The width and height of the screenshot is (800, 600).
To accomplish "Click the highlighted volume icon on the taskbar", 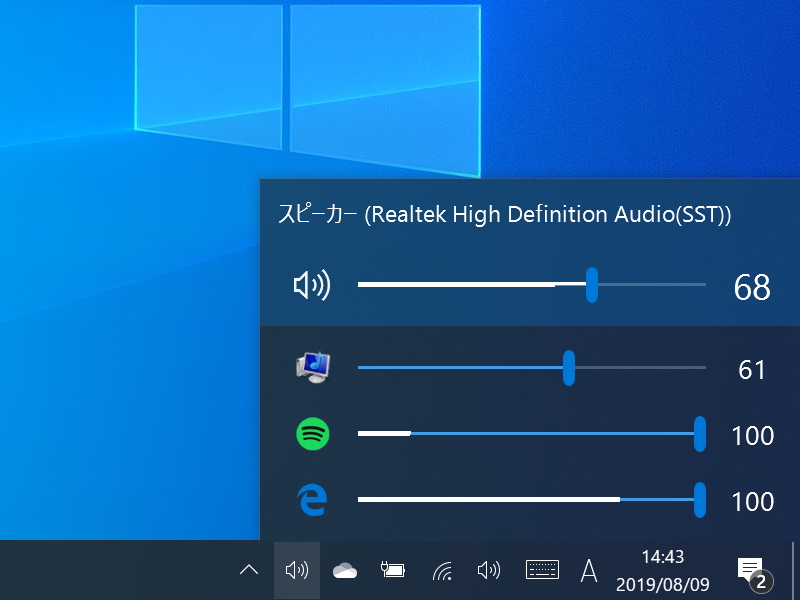I will click(x=296, y=570).
